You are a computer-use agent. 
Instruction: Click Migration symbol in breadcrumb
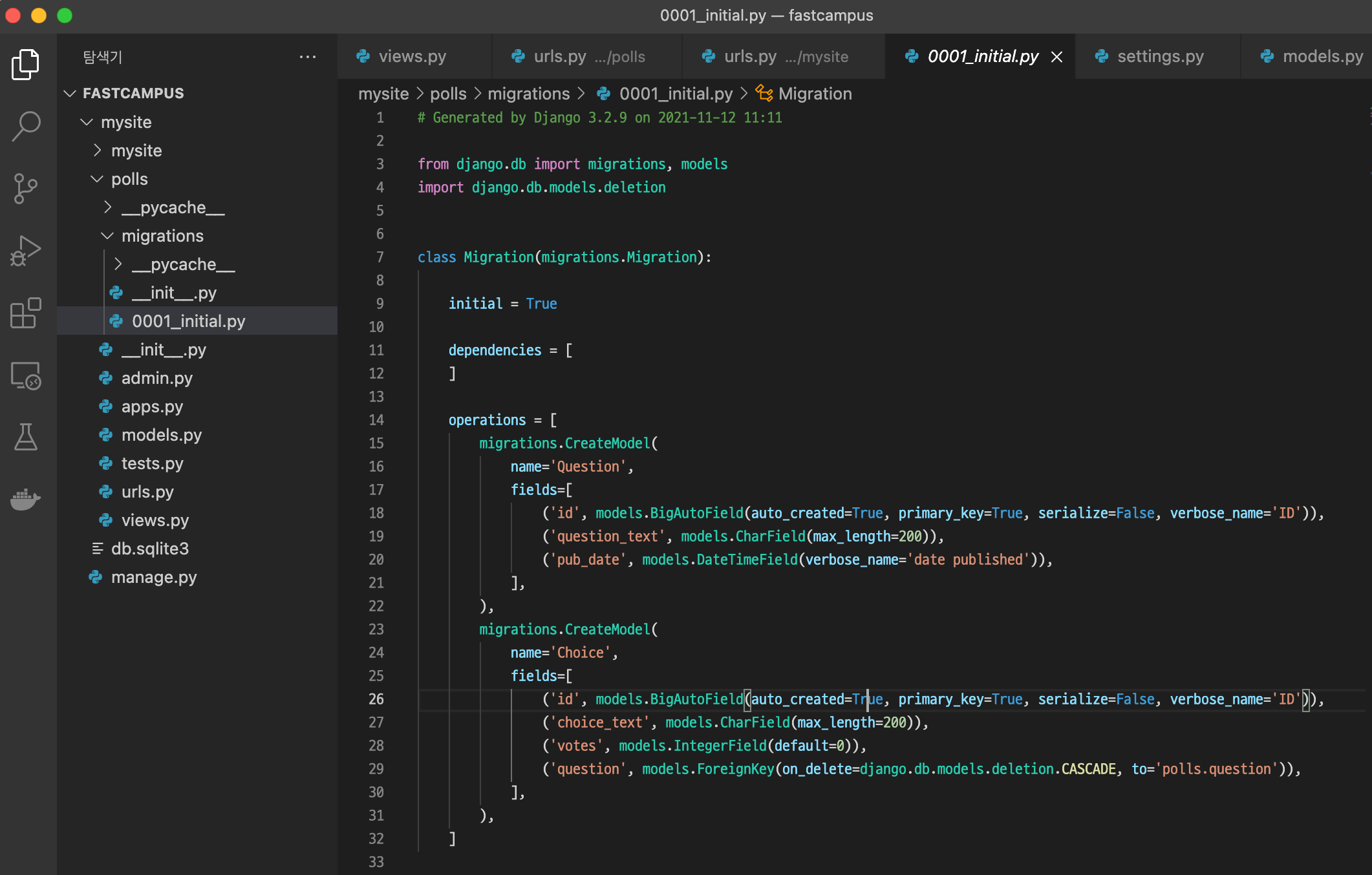point(815,94)
